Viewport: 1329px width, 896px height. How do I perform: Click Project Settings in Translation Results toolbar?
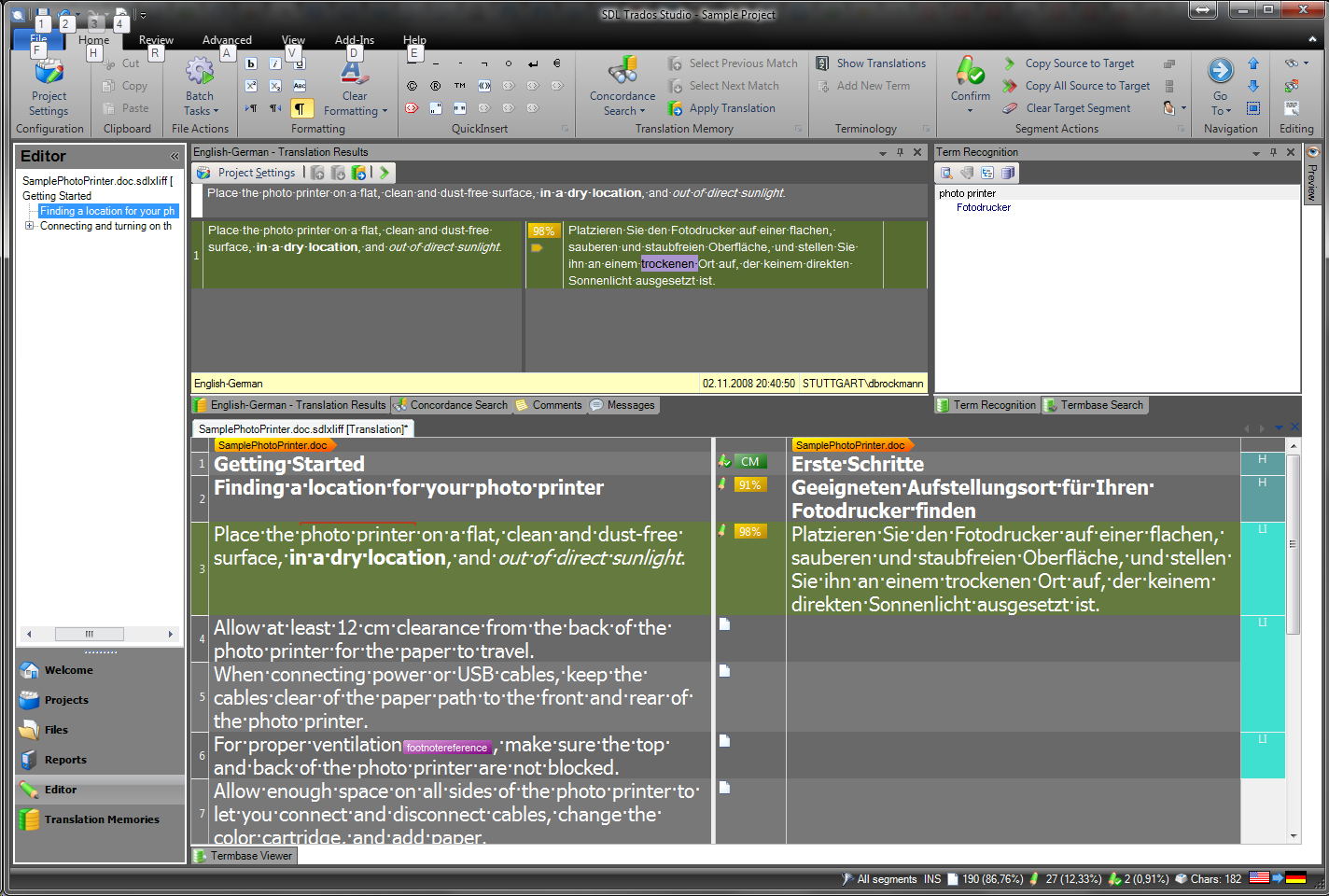[246, 173]
